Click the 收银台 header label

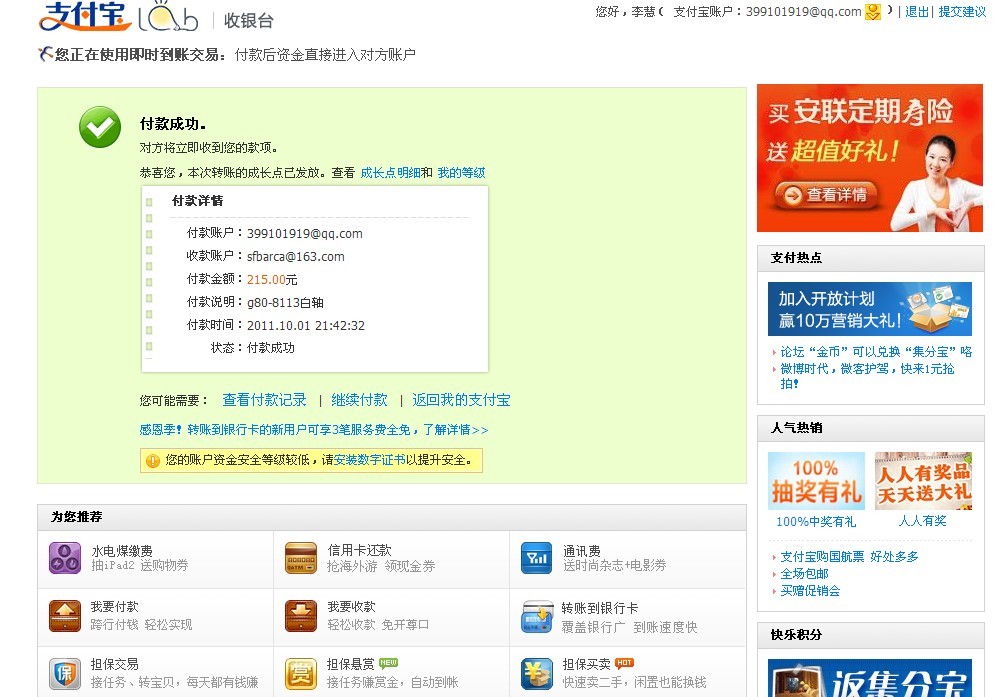[249, 20]
